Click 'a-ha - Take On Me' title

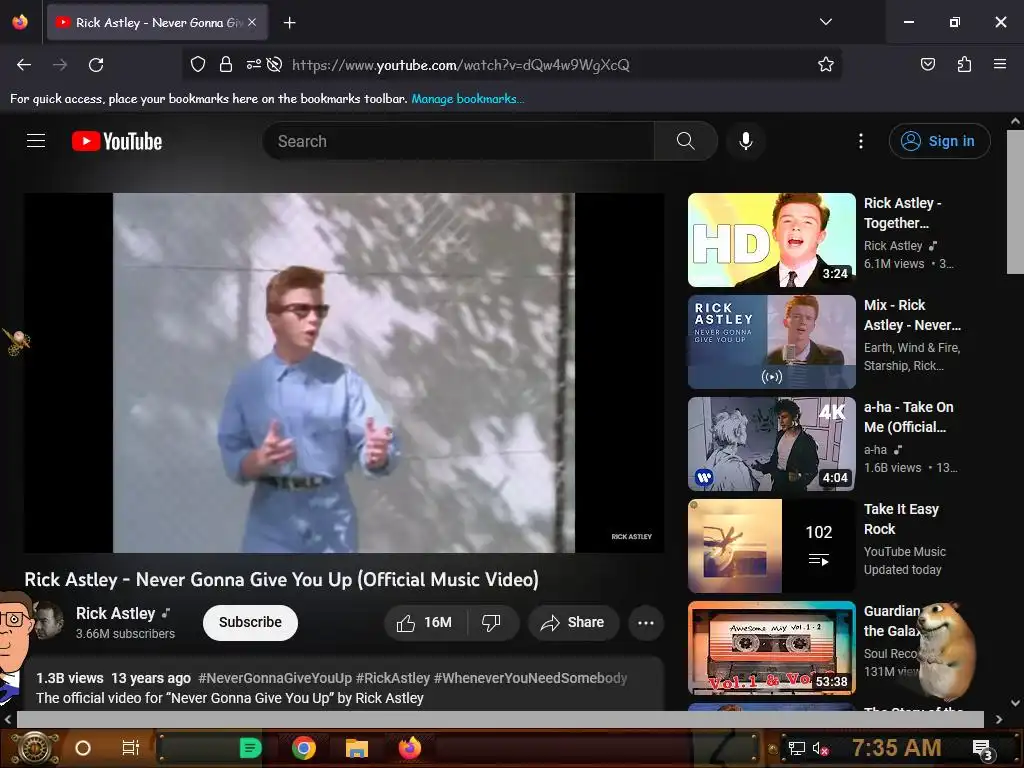908,417
